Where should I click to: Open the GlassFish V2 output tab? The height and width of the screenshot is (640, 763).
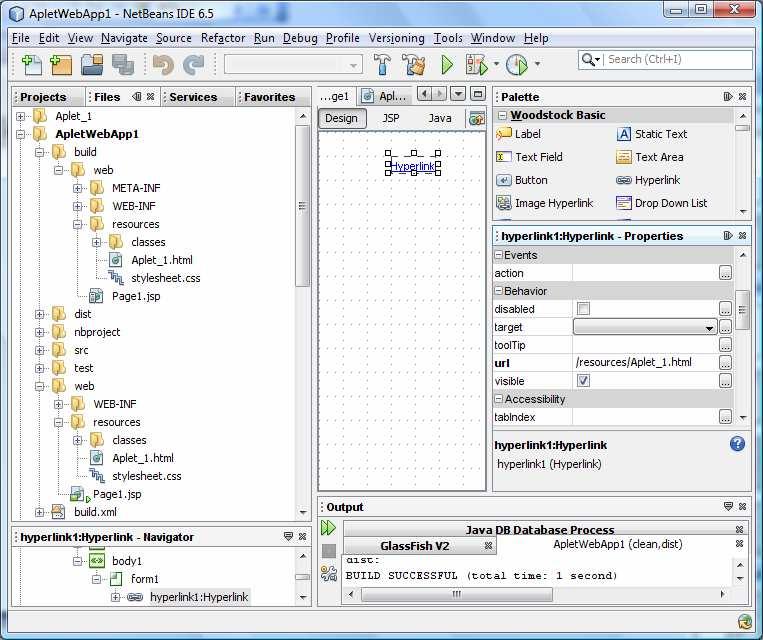pyautogui.click(x=414, y=546)
